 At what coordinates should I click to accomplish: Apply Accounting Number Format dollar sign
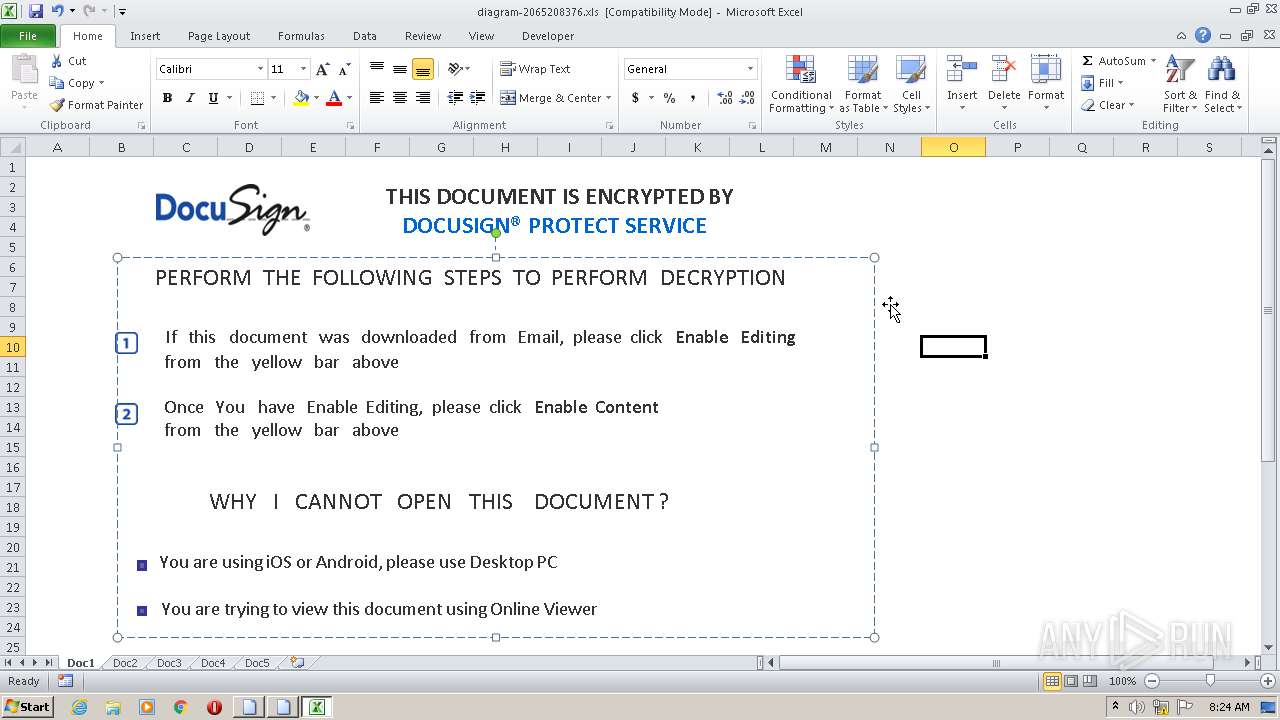635,98
